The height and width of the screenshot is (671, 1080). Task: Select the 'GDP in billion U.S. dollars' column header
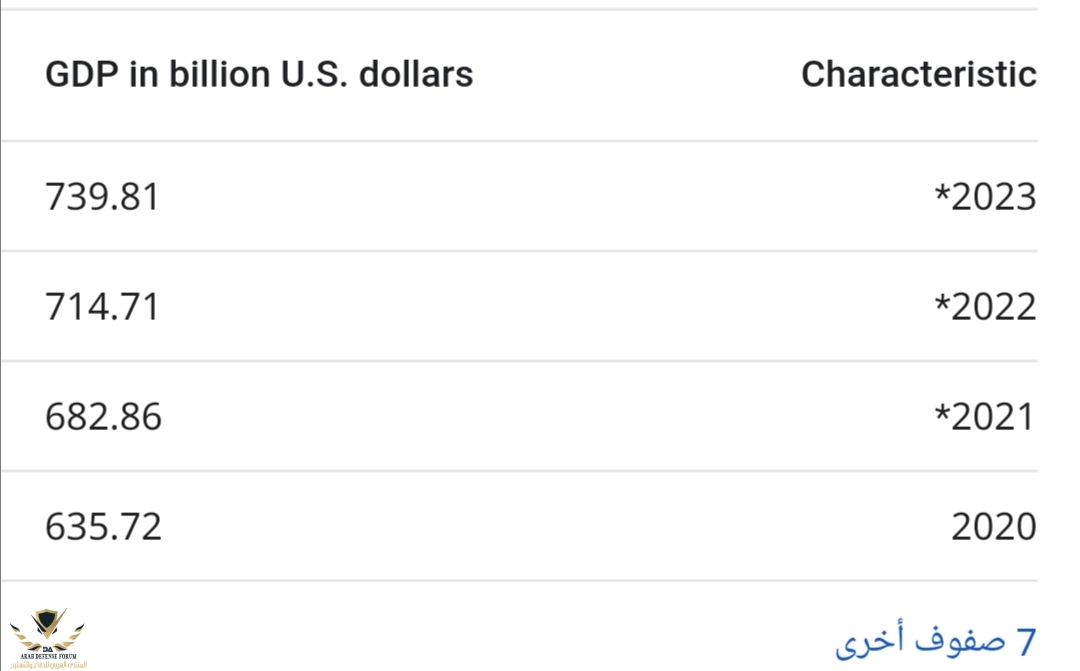pos(259,74)
